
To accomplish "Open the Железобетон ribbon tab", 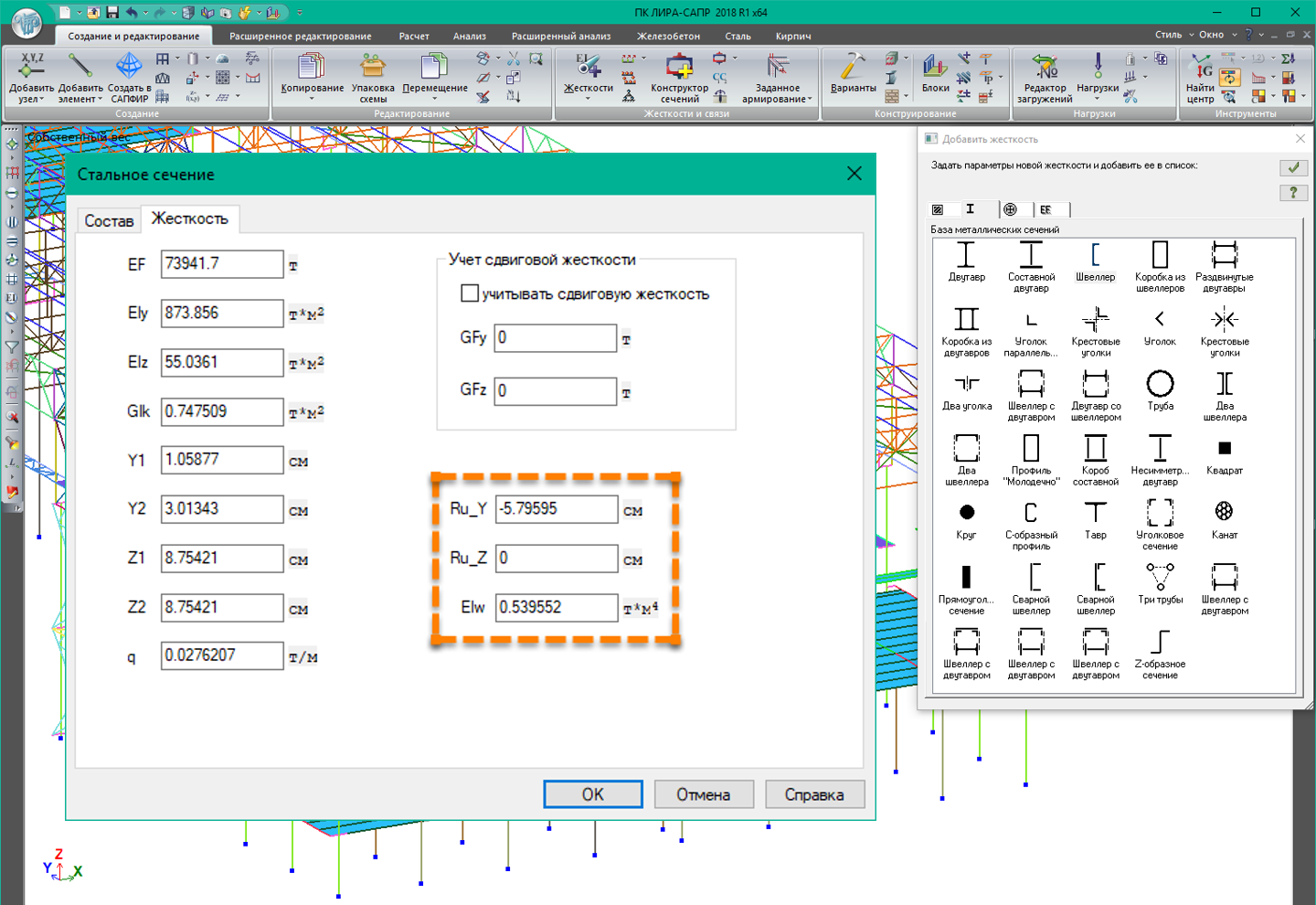I will tap(668, 36).
